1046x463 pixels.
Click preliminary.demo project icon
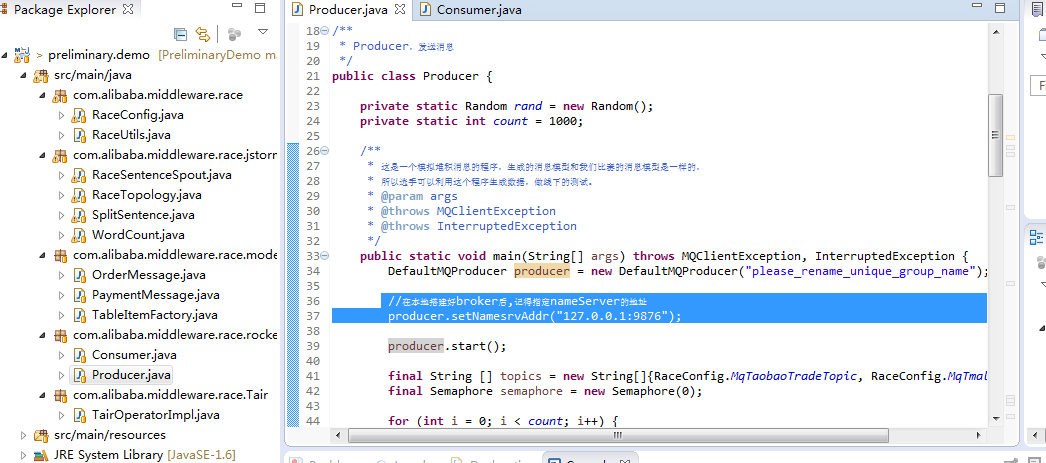click(22, 53)
